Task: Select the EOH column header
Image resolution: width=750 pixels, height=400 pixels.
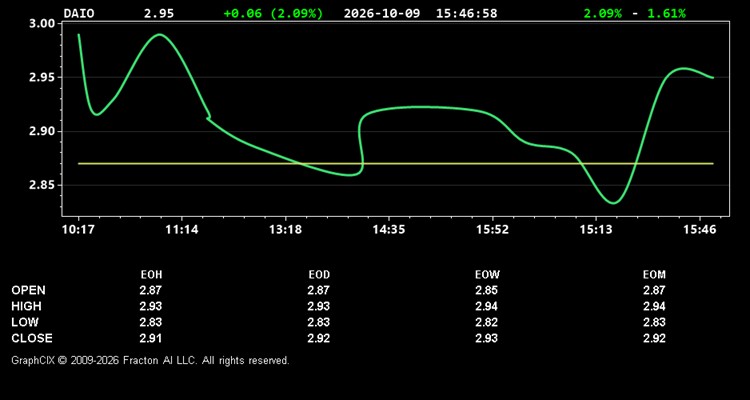Action: pyautogui.click(x=151, y=275)
